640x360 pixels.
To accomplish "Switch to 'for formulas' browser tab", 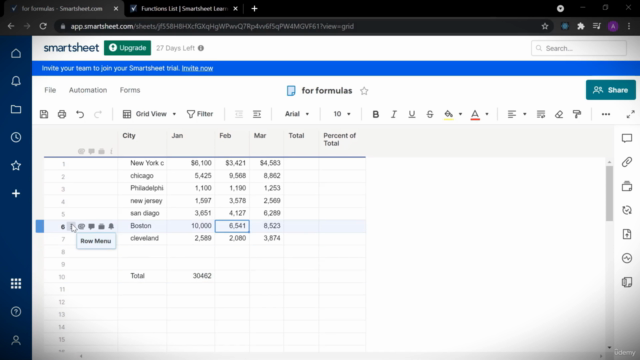I will coord(62,9).
